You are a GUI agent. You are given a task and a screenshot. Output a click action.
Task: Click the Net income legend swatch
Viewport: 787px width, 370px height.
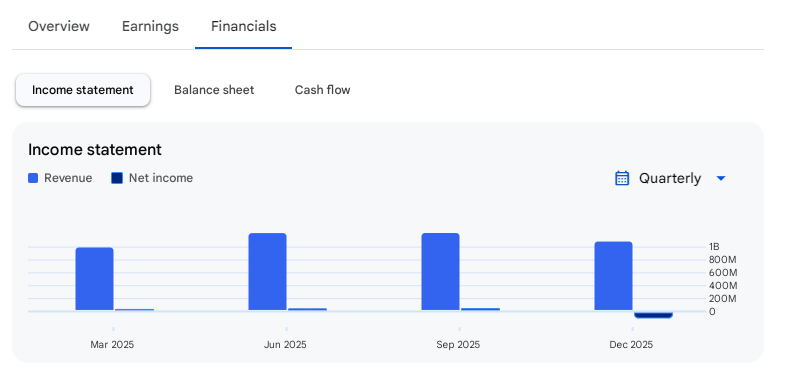117,178
